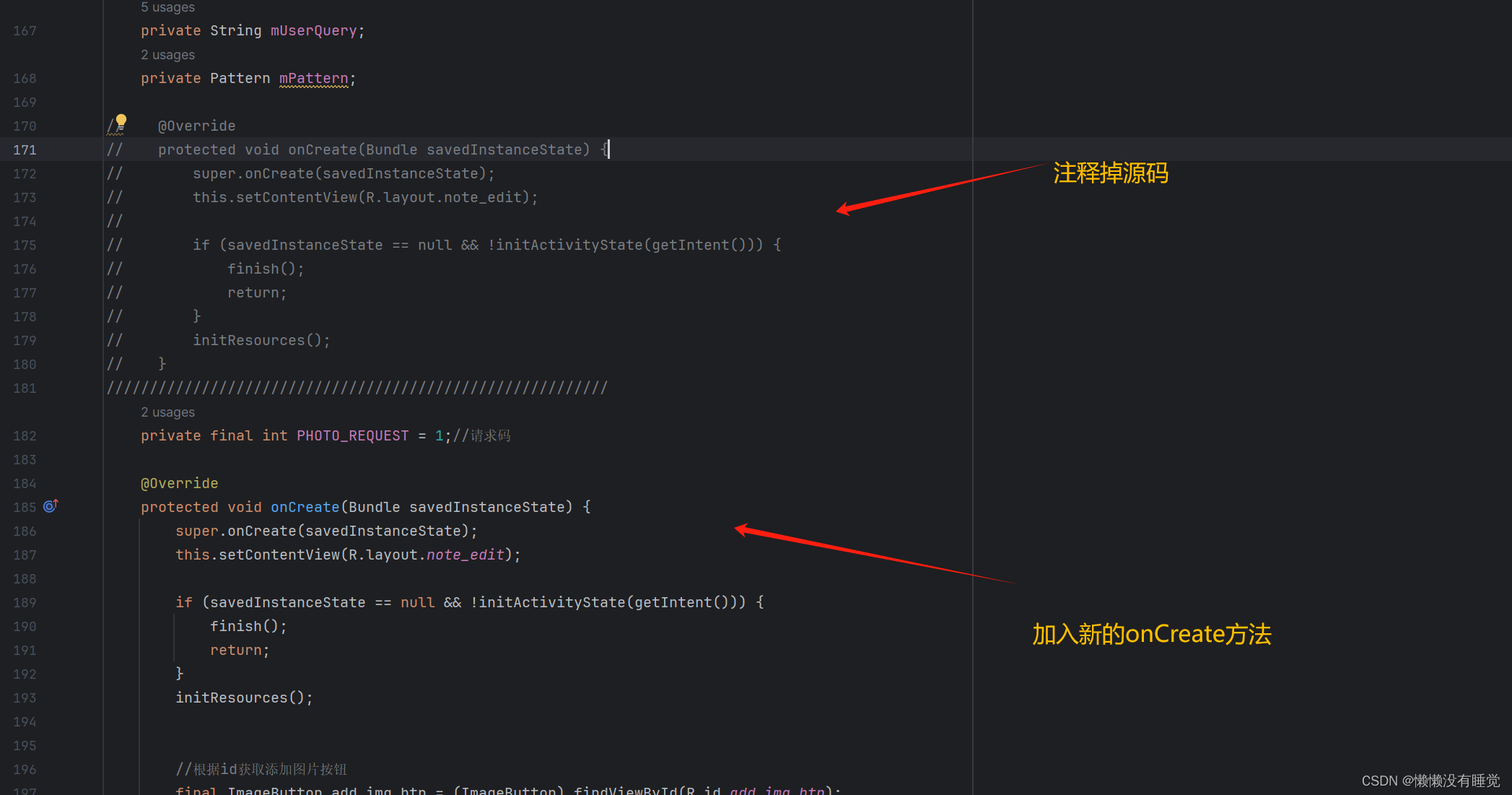
Task: Click the yellow lightbulb quick-fix icon
Action: (x=121, y=121)
